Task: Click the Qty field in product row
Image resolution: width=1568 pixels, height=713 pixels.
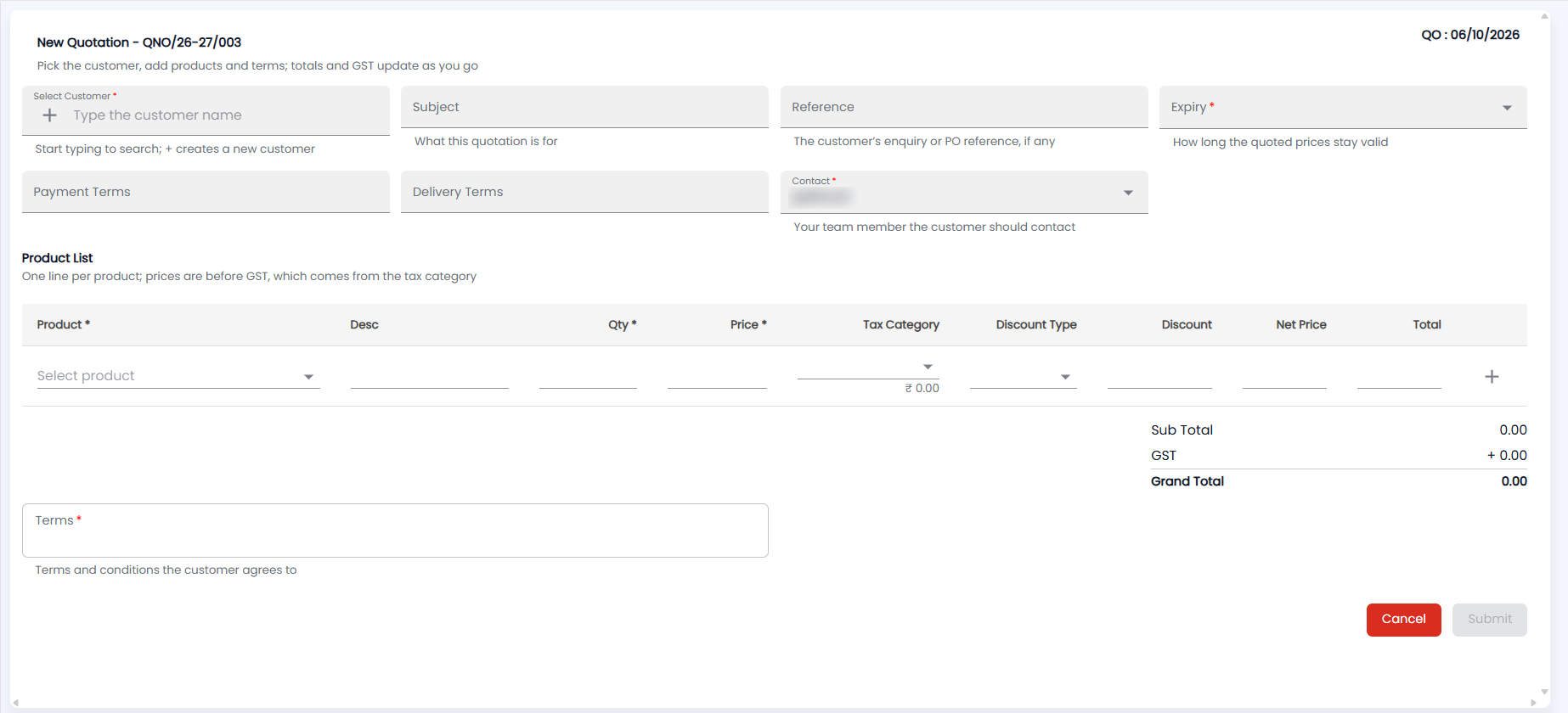Action: point(588,377)
